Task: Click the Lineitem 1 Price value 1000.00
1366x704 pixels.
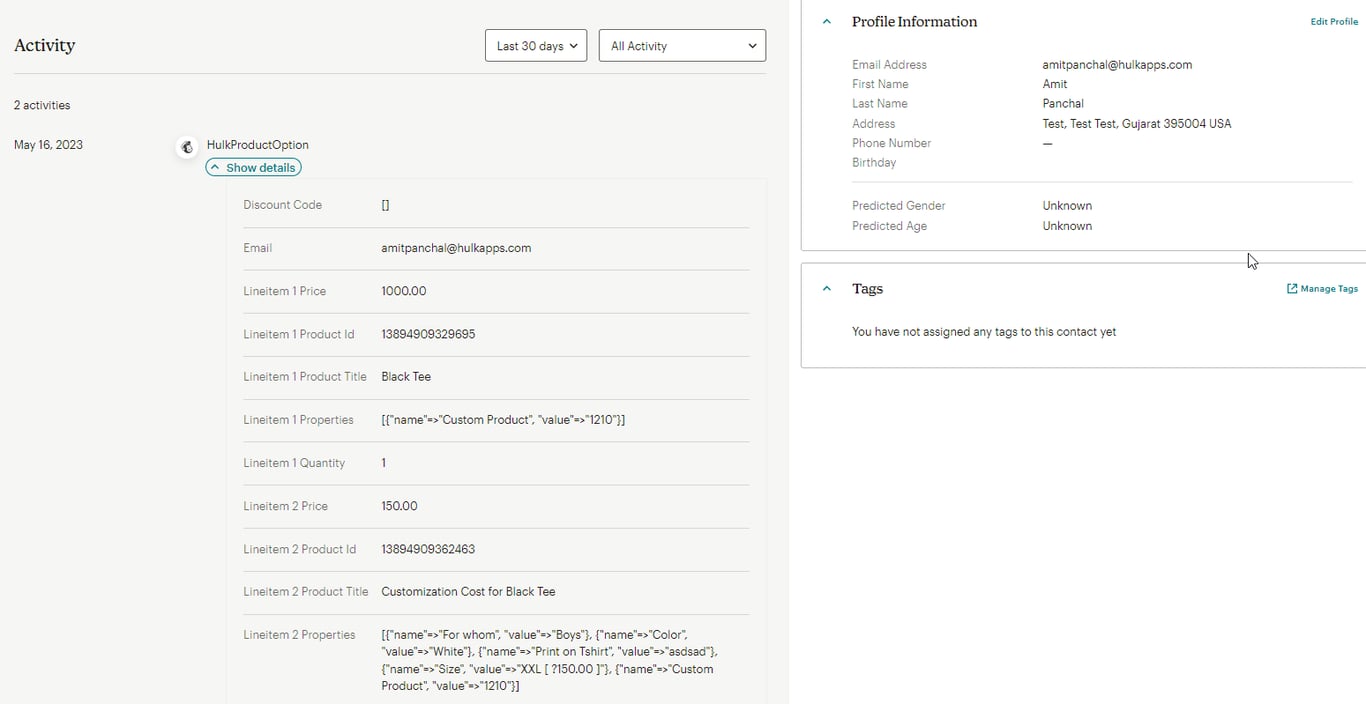Action: (404, 291)
